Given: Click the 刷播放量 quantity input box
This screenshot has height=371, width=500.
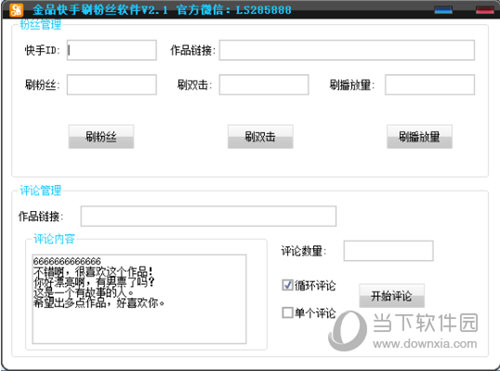Looking at the screenshot, I should (x=430, y=85).
